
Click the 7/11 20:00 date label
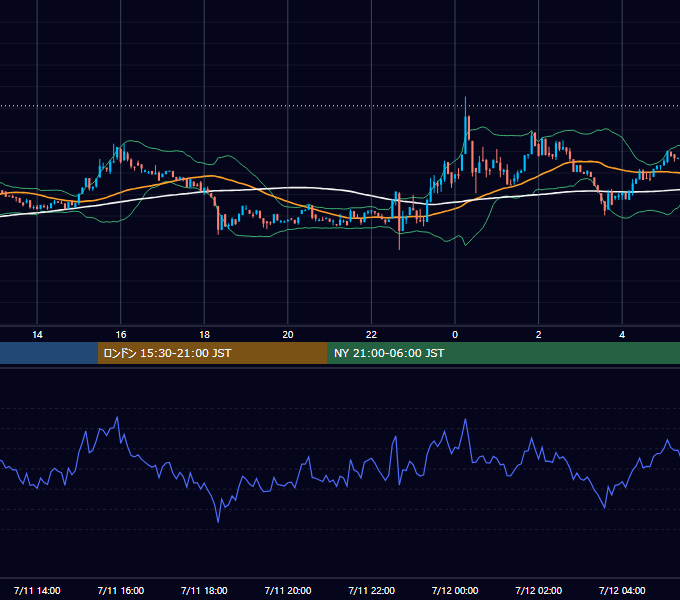(x=288, y=590)
